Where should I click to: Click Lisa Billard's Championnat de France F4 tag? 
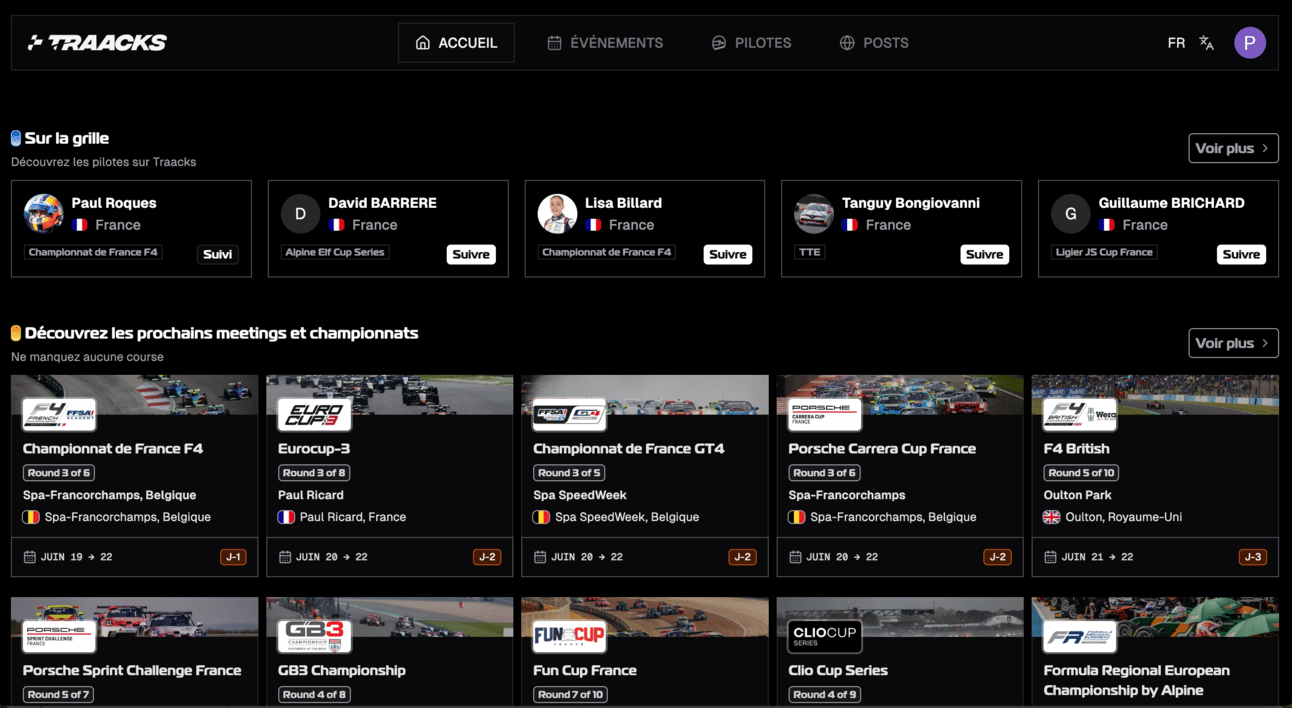pyautogui.click(x=606, y=252)
